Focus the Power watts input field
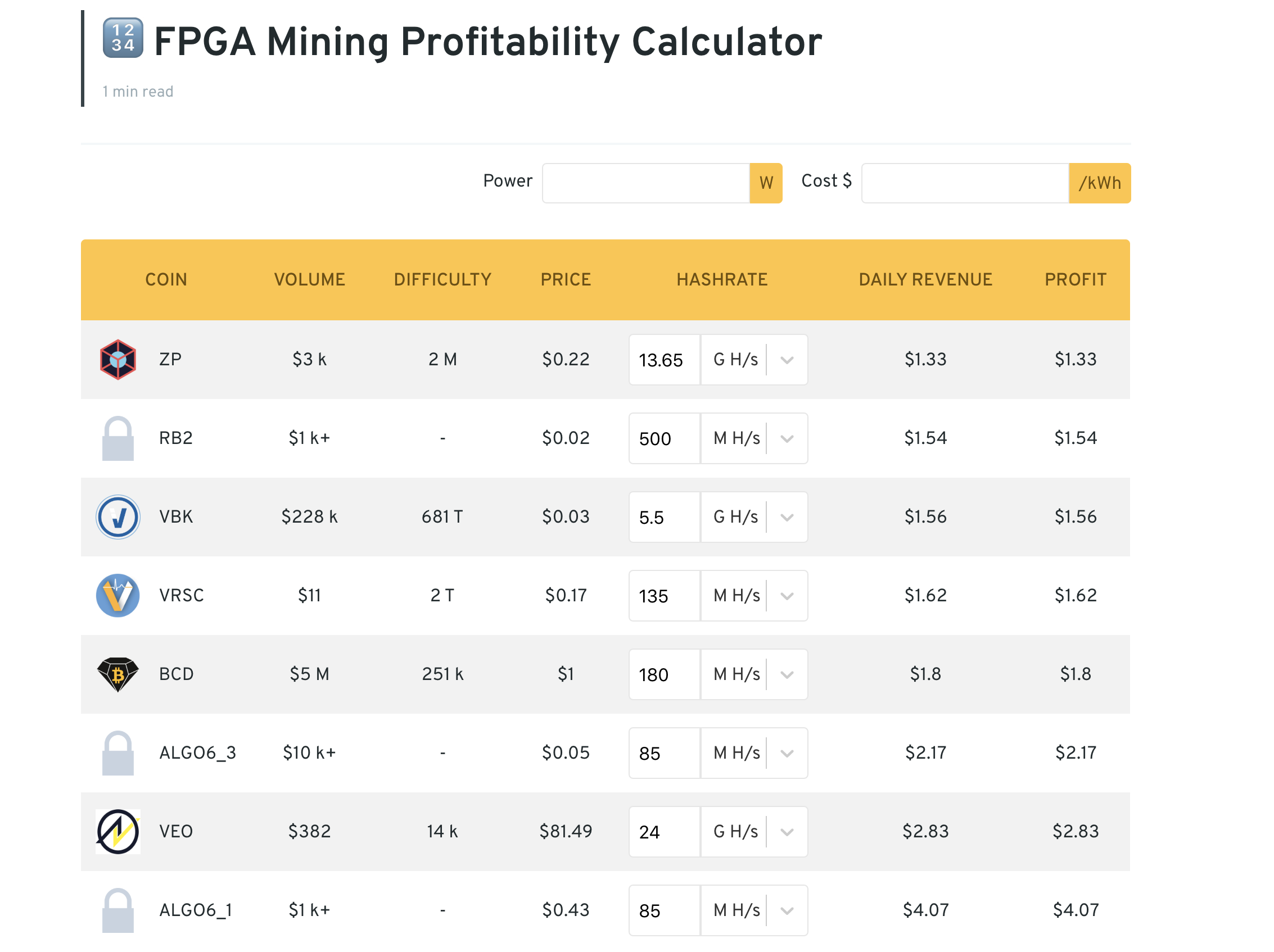Screen dimensions: 1274x952 [645, 183]
